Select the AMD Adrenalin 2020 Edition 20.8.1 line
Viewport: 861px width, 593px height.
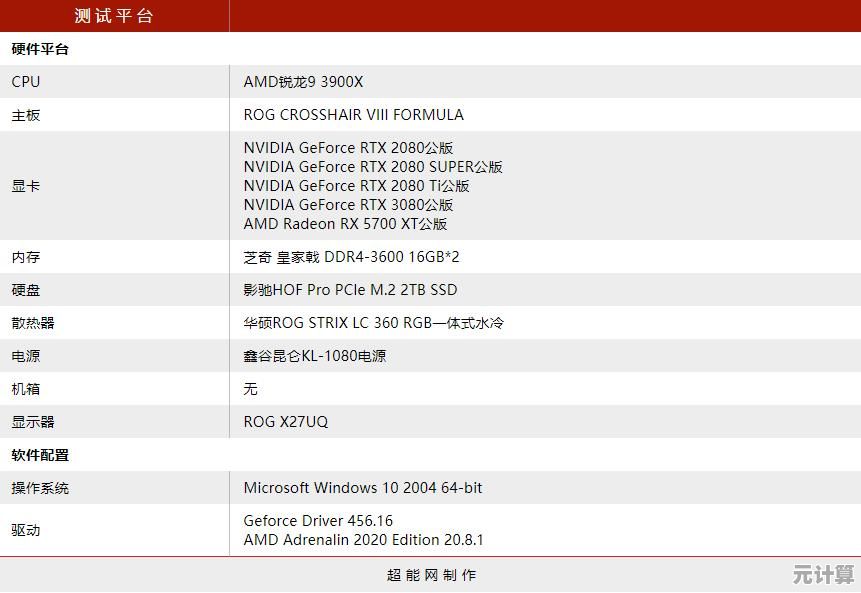[x=363, y=540]
